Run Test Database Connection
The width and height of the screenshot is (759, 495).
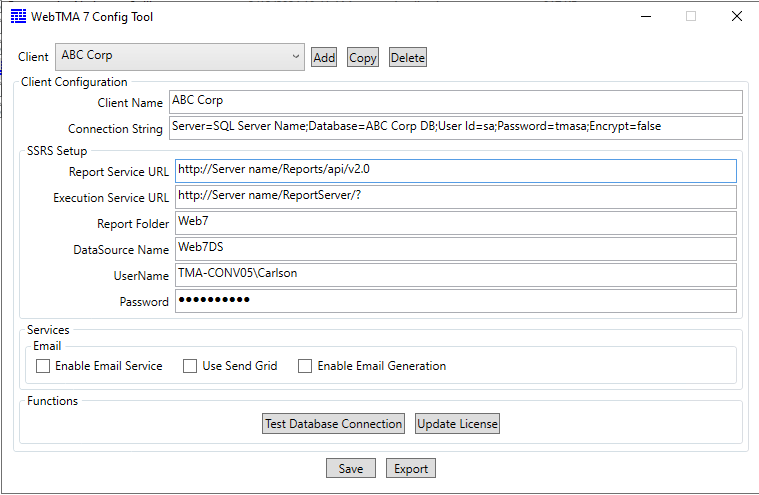coord(333,424)
